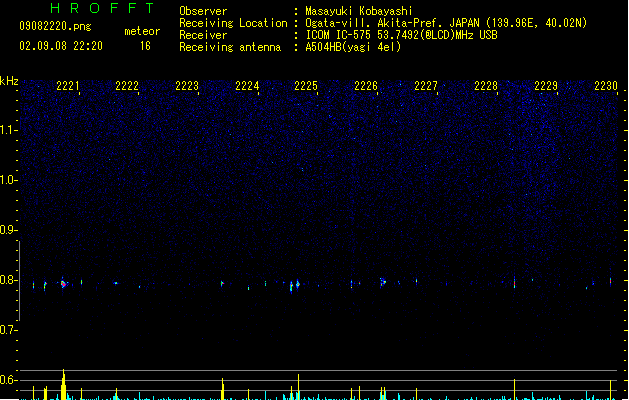629x400 pixels.
Task: Click the meteor label
Action: coord(142,31)
